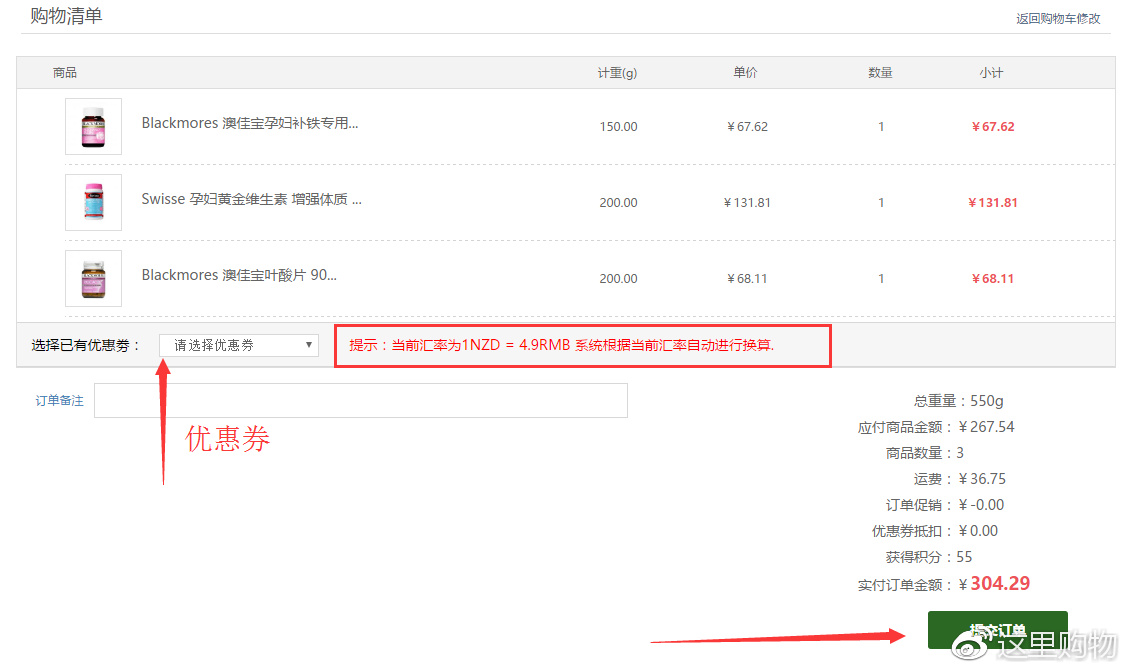1128x672 pixels.
Task: Click the Blackmores iron supplement product thumbnail
Action: (x=93, y=127)
